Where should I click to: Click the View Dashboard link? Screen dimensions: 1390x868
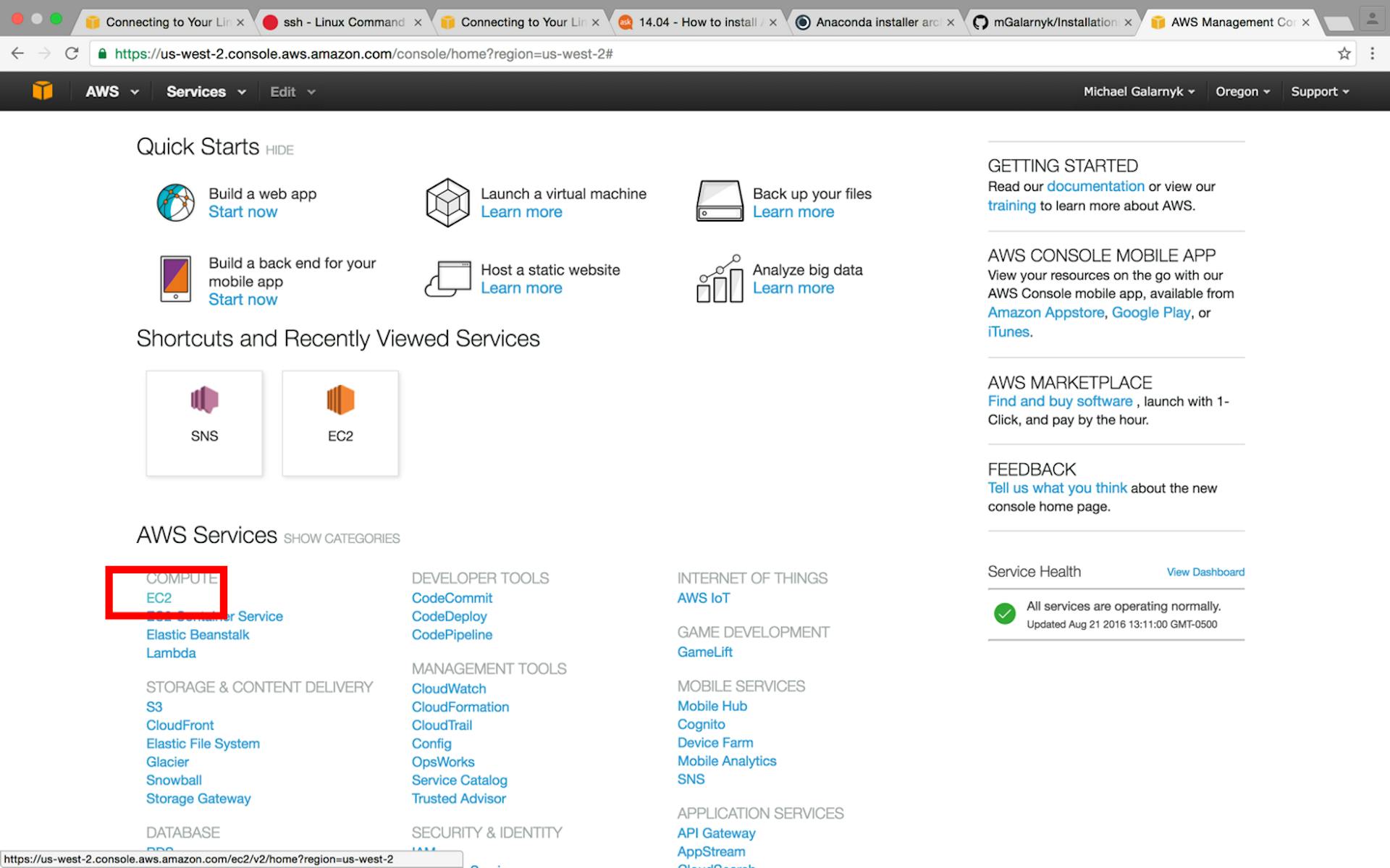click(x=1204, y=572)
